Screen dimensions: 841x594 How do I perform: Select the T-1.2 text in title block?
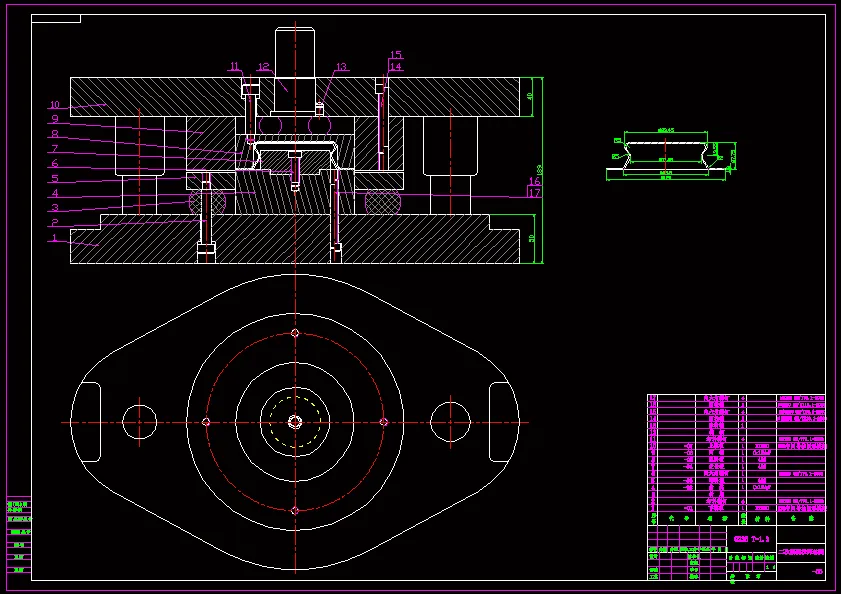coord(759,539)
